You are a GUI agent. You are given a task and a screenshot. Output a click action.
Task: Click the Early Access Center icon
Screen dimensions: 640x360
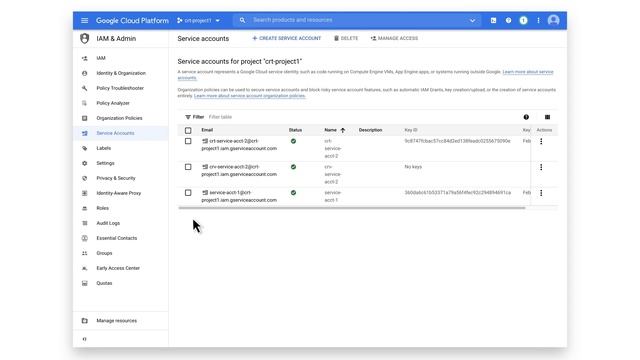tap(84, 268)
